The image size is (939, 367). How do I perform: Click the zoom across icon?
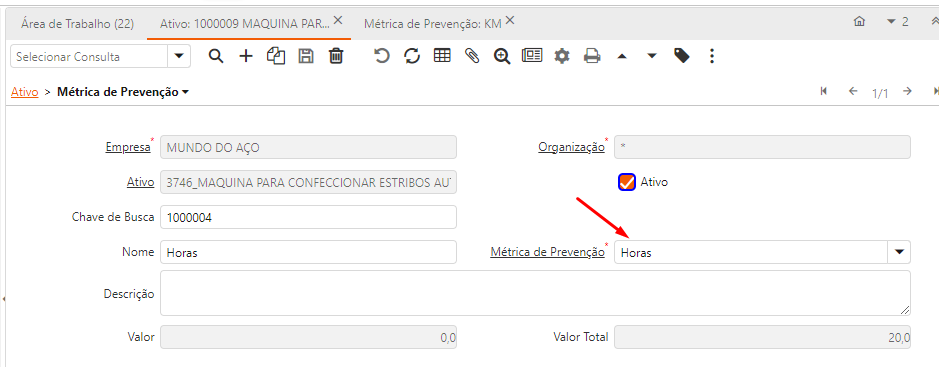pyautogui.click(x=502, y=56)
